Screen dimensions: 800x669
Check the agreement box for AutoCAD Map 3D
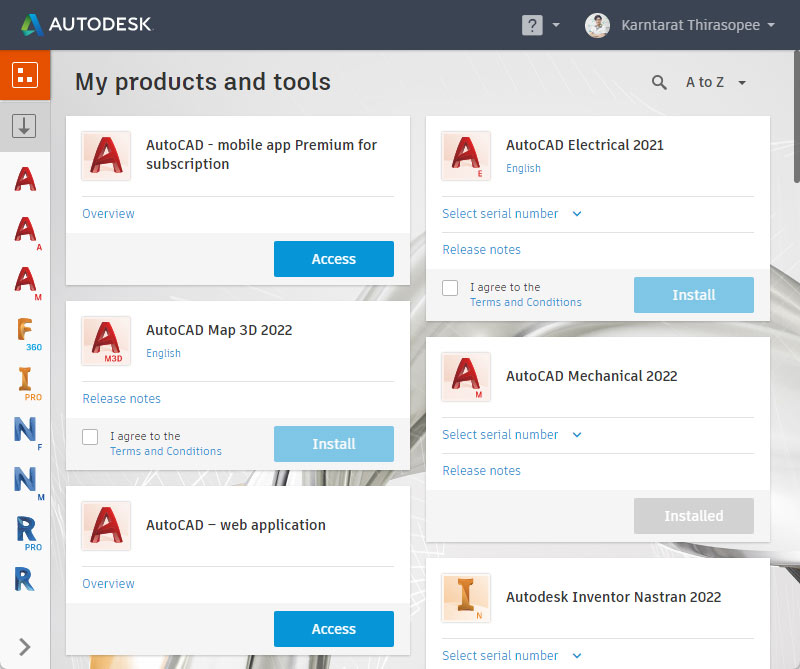tap(91, 437)
